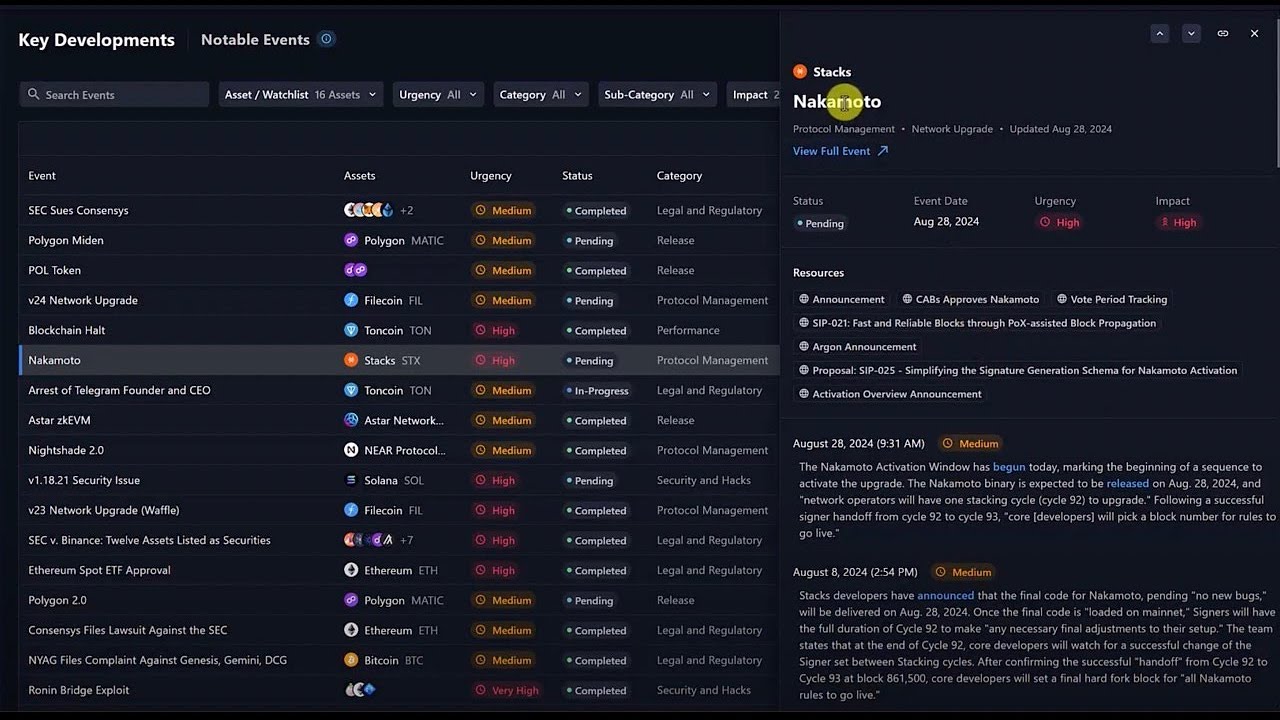The width and height of the screenshot is (1280, 720).
Task: Open the SIP-021 Fast and Reliable Blocks resource
Action: click(977, 323)
